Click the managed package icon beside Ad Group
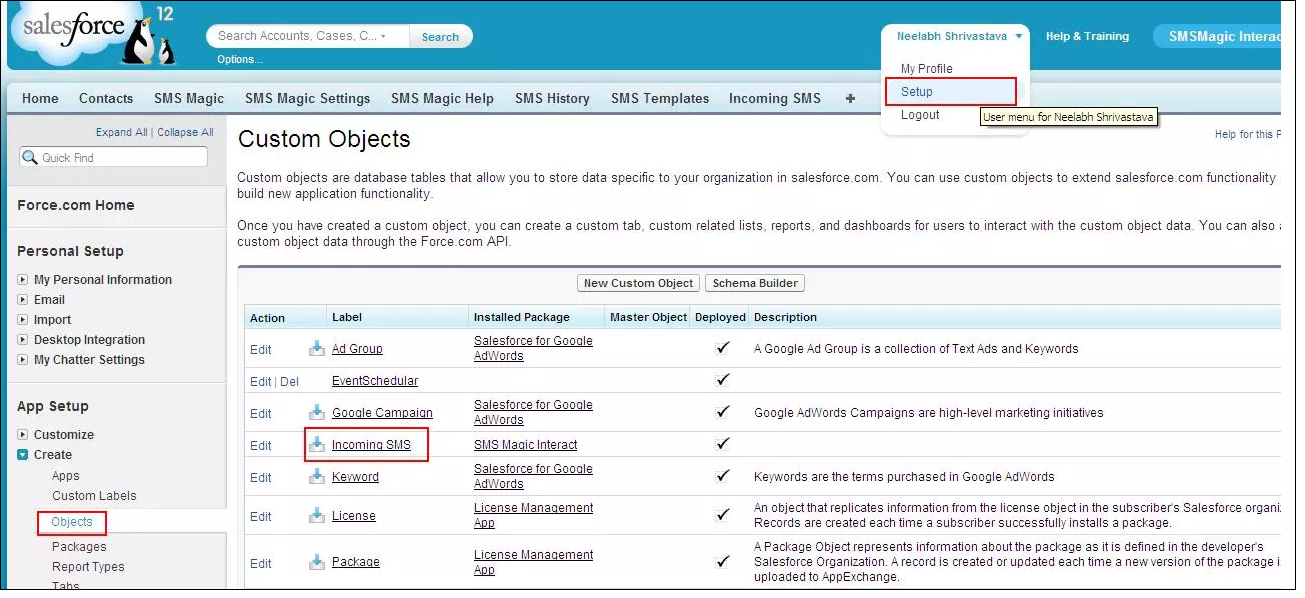This screenshot has width=1305, height=598. [x=317, y=348]
